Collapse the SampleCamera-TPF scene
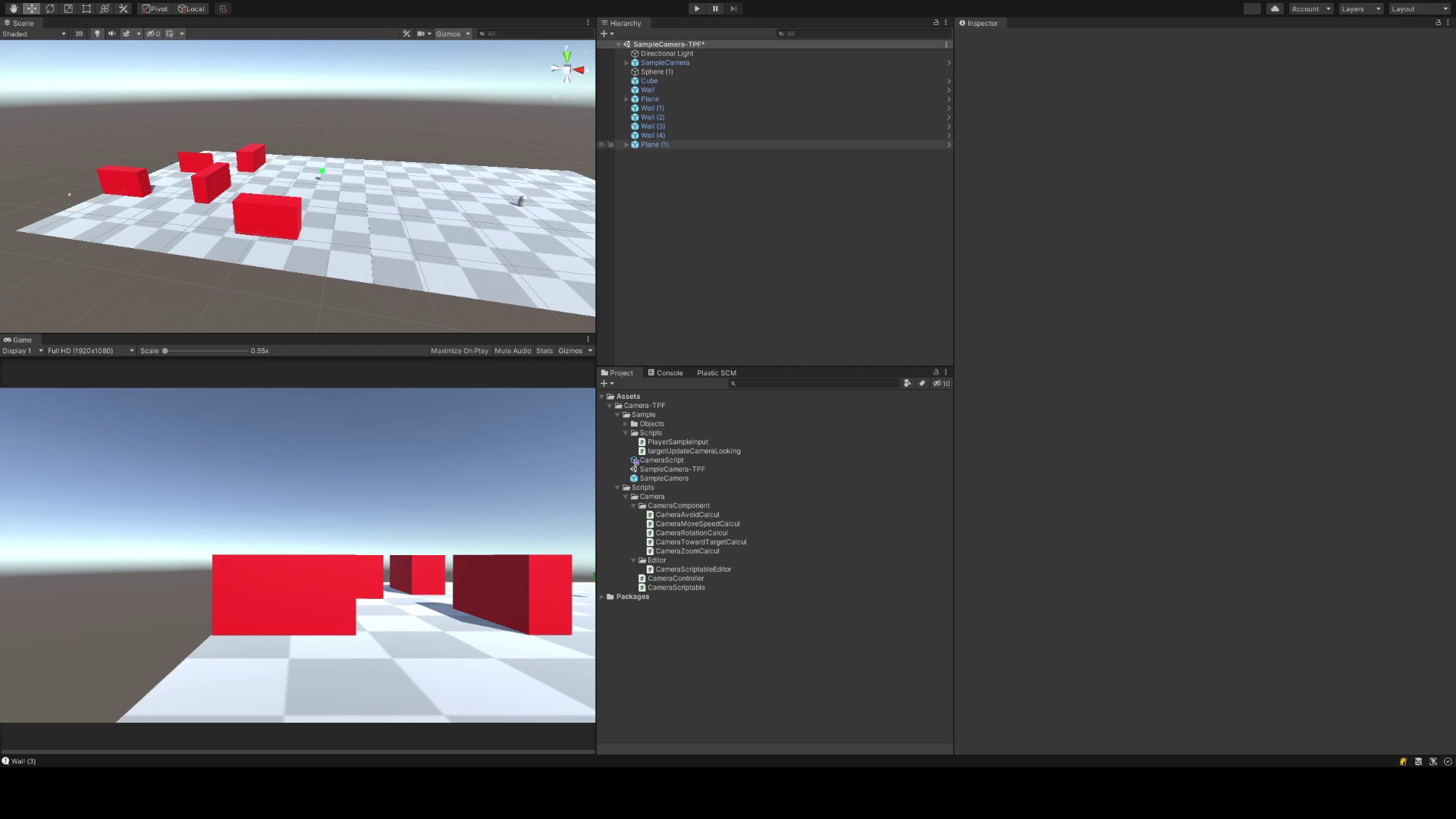1456x819 pixels. [619, 44]
